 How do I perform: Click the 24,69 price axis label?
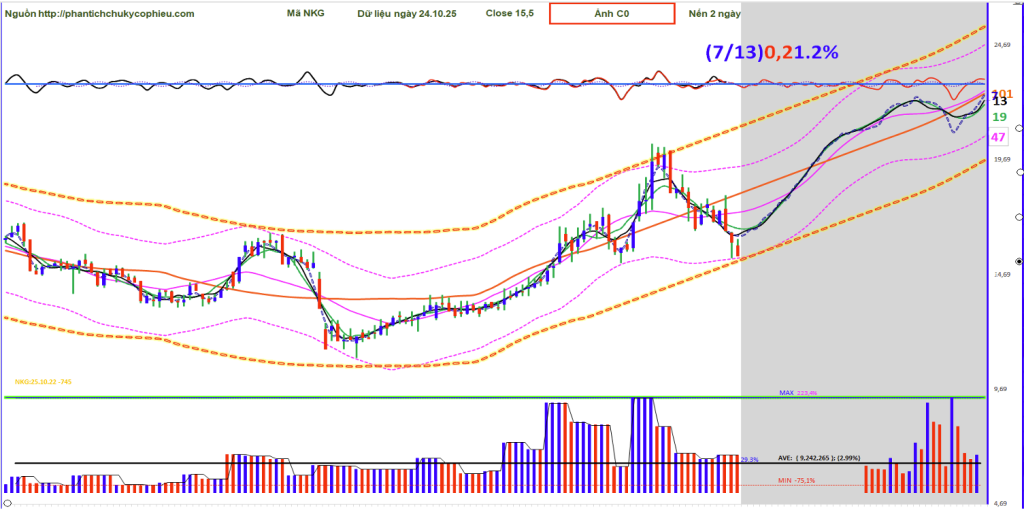pos(1000,45)
